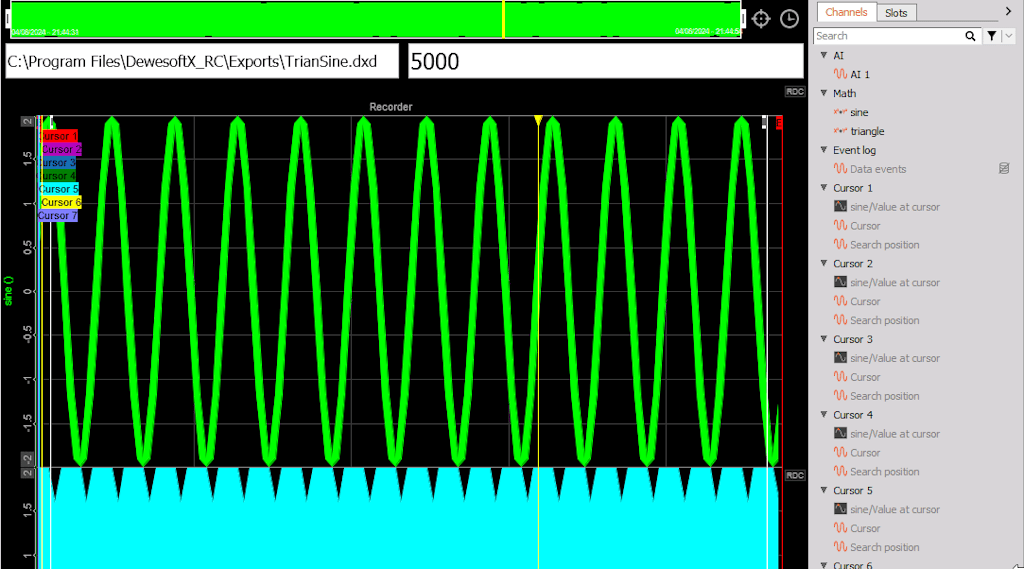This screenshot has width=1024, height=569.
Task: Click Cursor 1 Search position icon
Action: tap(840, 244)
